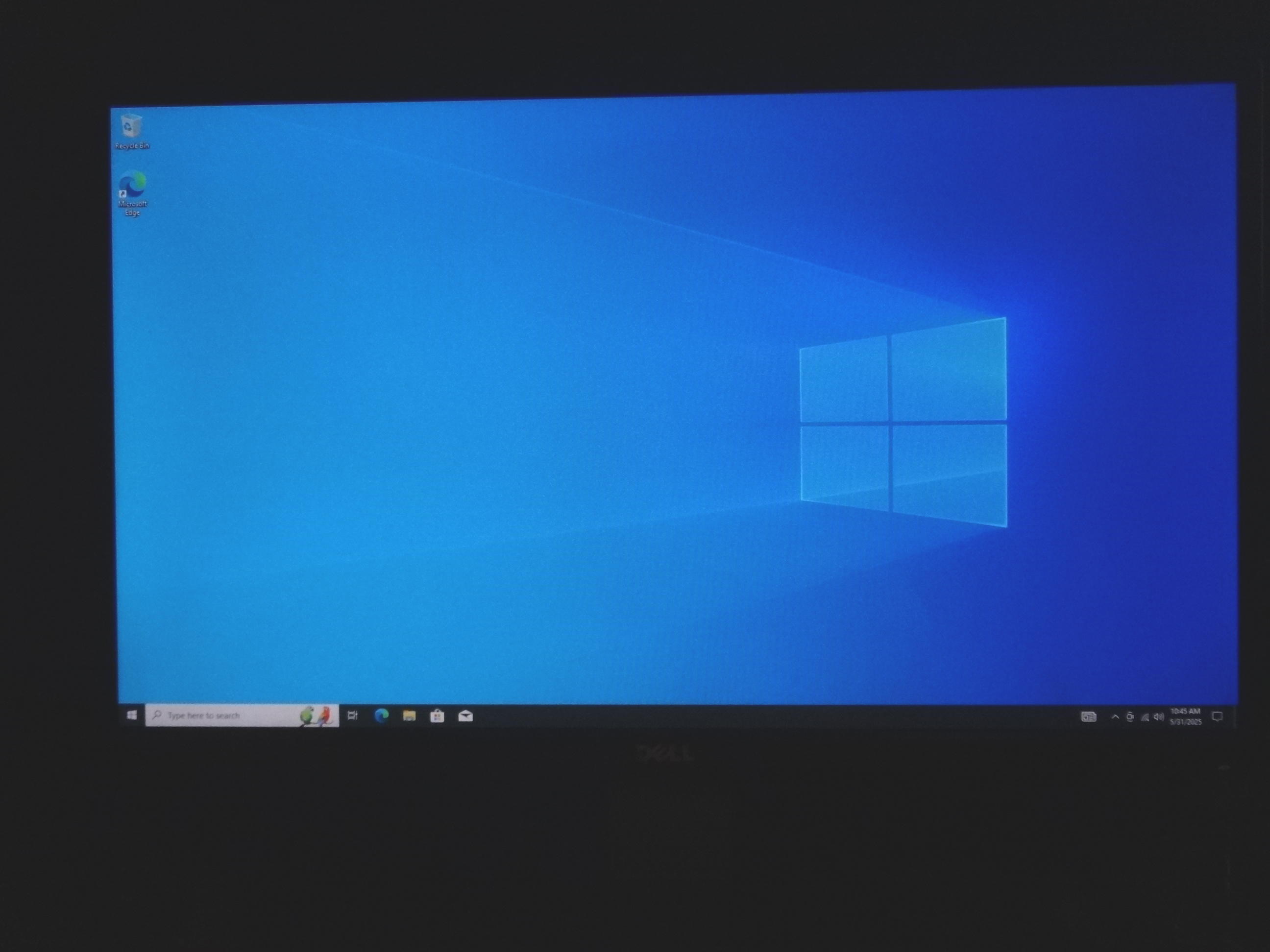This screenshot has width=1270, height=952.
Task: Open the volume speaker control
Action: [x=1159, y=717]
